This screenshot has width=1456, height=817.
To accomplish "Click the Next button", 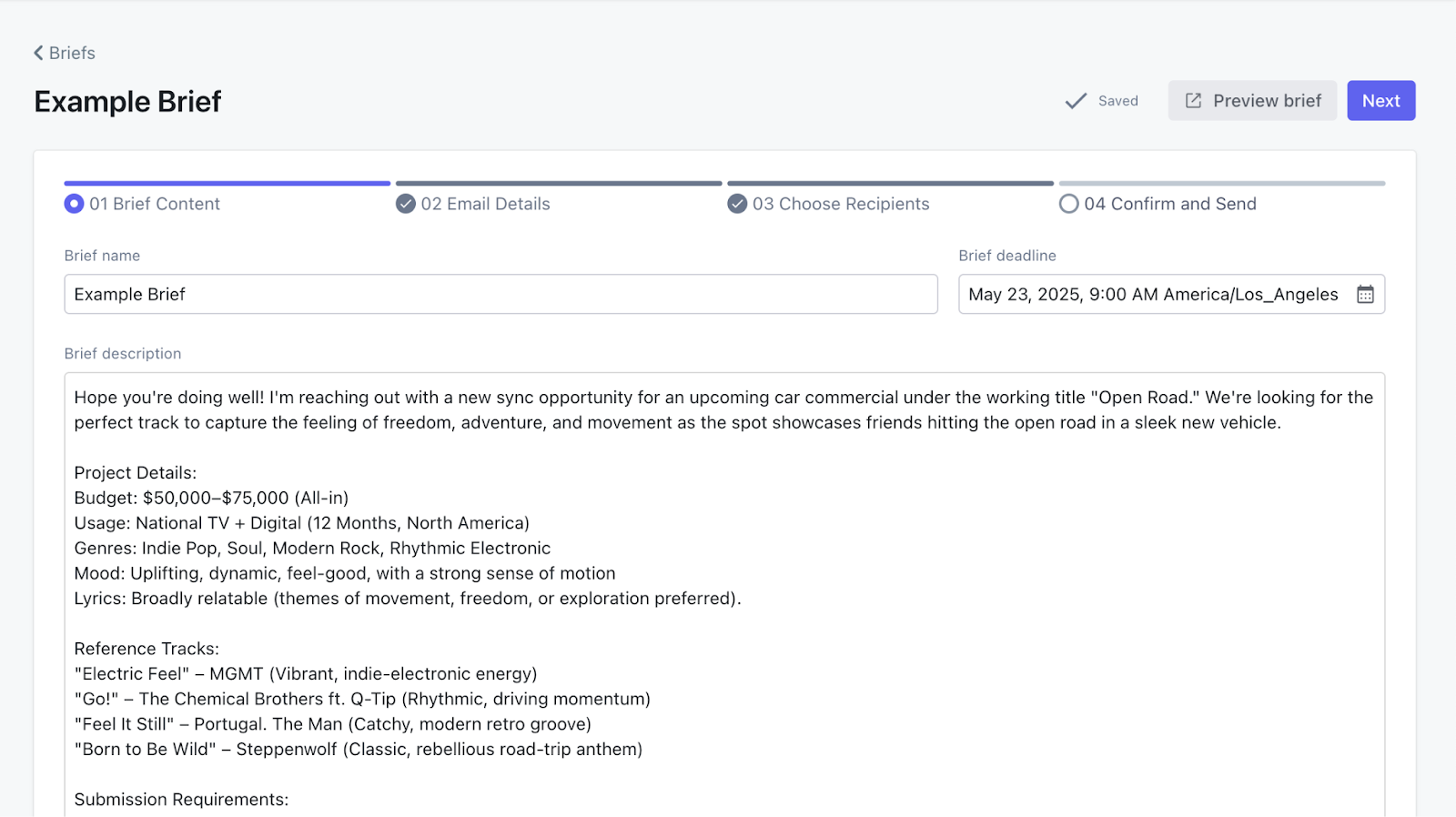I will [x=1380, y=101].
